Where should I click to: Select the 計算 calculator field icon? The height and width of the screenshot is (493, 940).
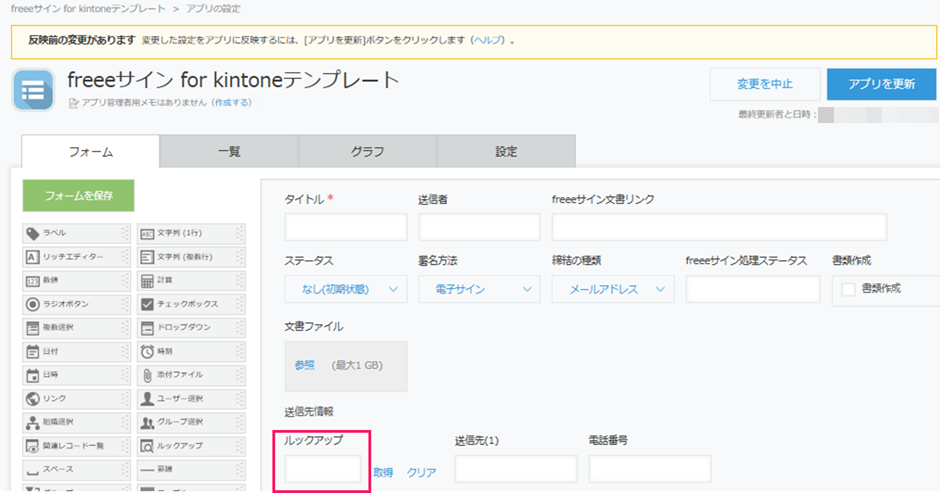pyautogui.click(x=147, y=280)
